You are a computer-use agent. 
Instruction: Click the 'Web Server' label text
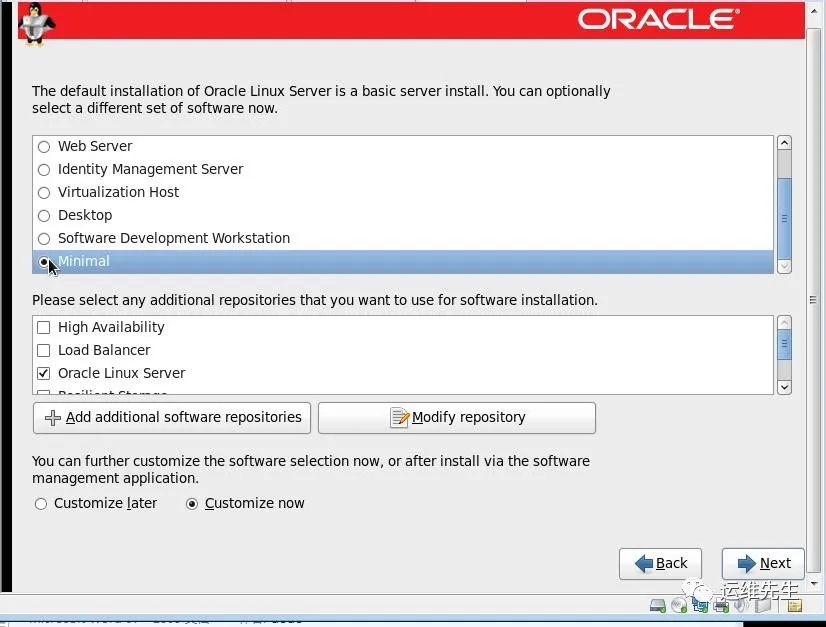pos(95,146)
